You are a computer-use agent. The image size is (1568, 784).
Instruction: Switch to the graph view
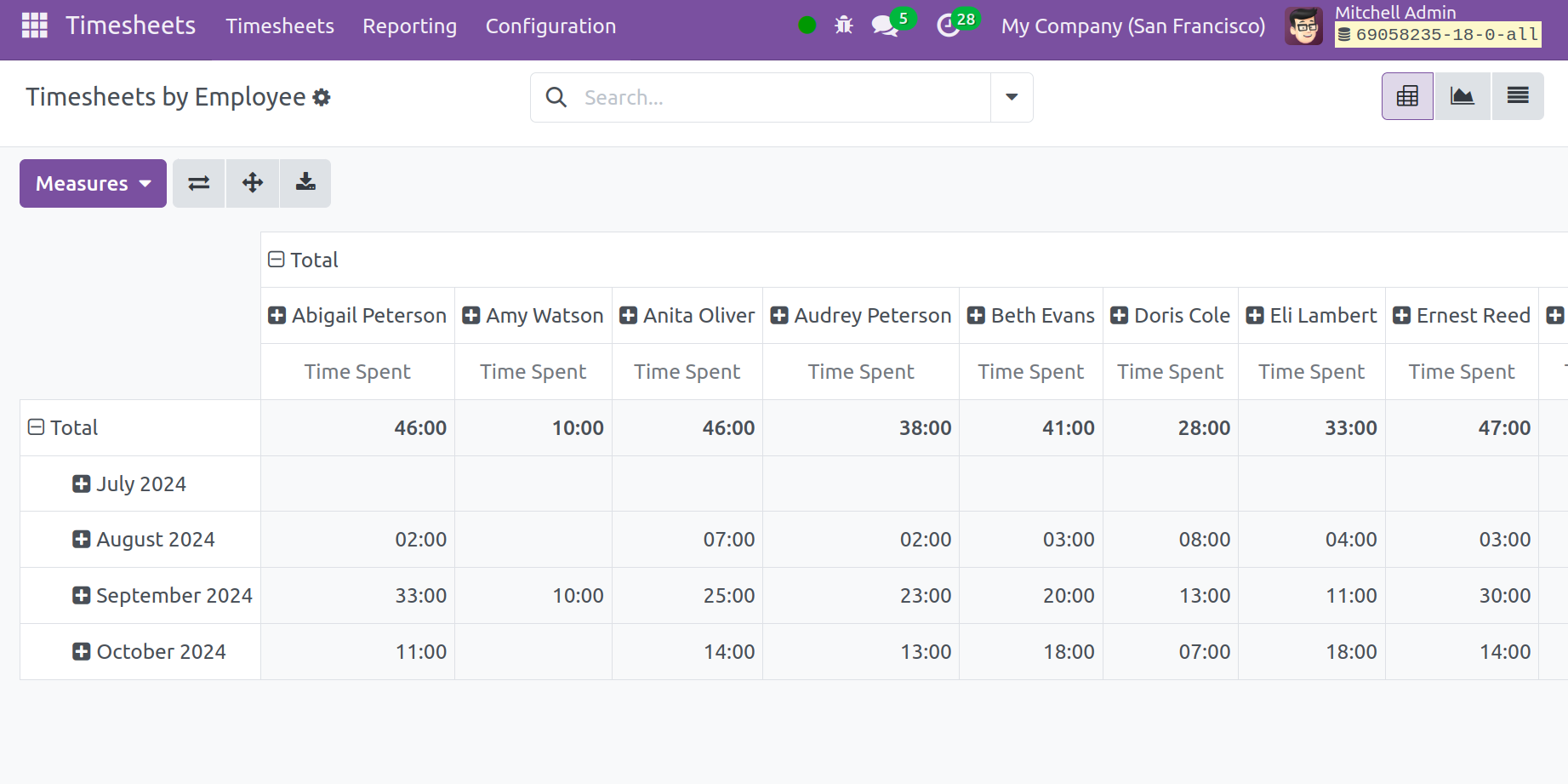(1463, 95)
